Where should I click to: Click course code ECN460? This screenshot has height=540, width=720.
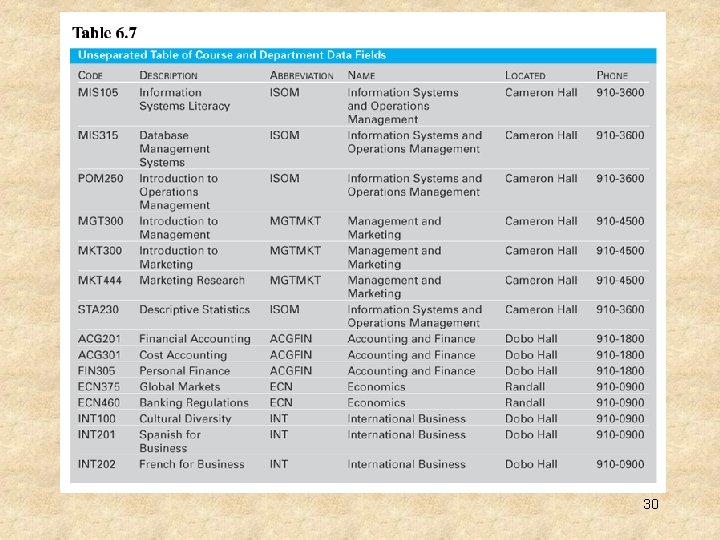pyautogui.click(x=99, y=403)
